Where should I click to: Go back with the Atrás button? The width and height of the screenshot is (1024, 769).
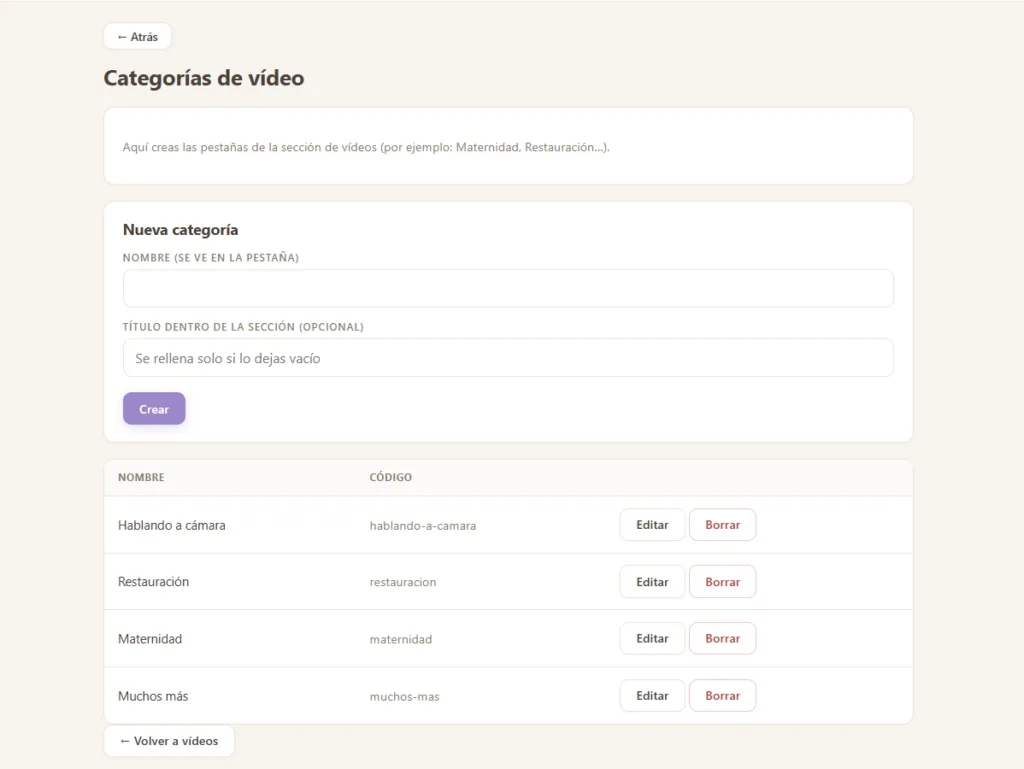138,37
